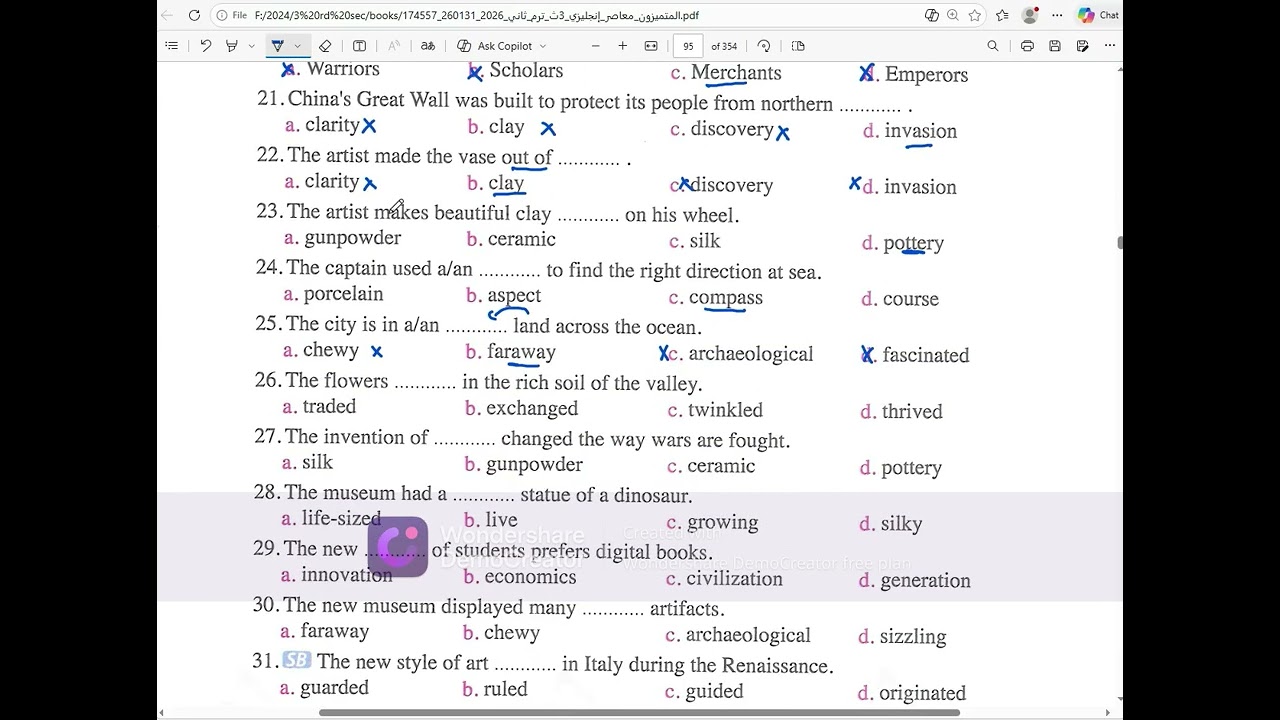Open the table of contents sidebar
This screenshot has width=1280, height=720.
coord(171,46)
